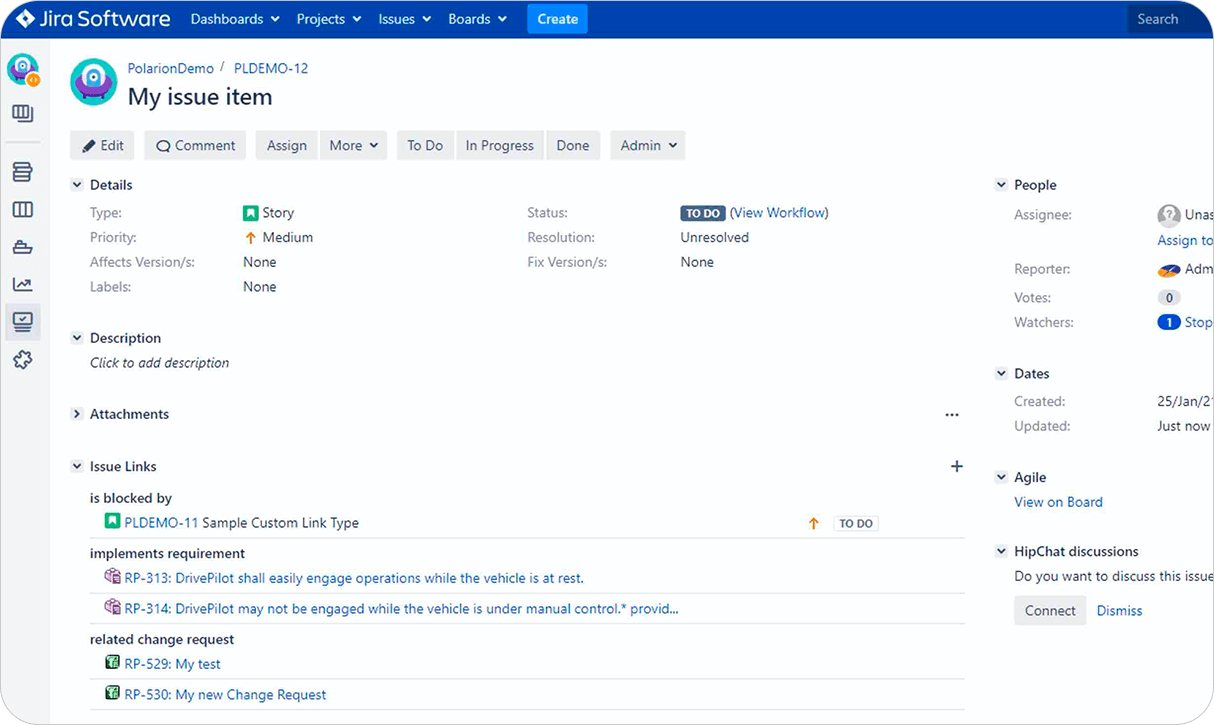Open the Projects menu

pos(327,19)
